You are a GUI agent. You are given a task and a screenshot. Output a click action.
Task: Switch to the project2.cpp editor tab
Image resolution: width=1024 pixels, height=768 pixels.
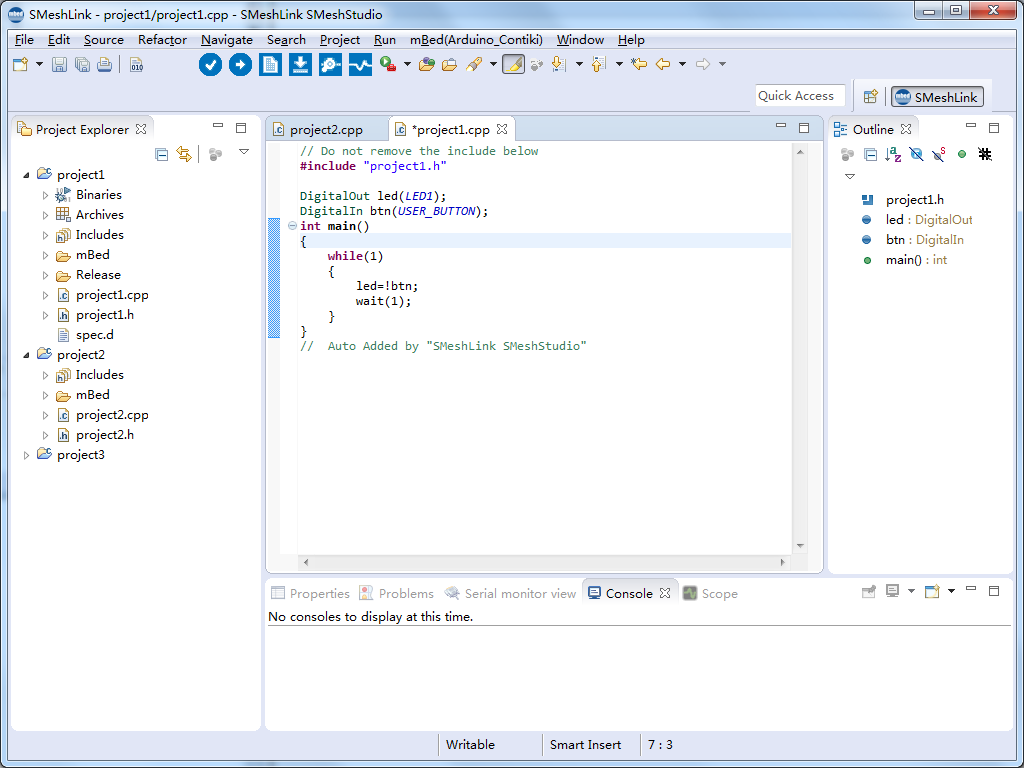pos(327,130)
